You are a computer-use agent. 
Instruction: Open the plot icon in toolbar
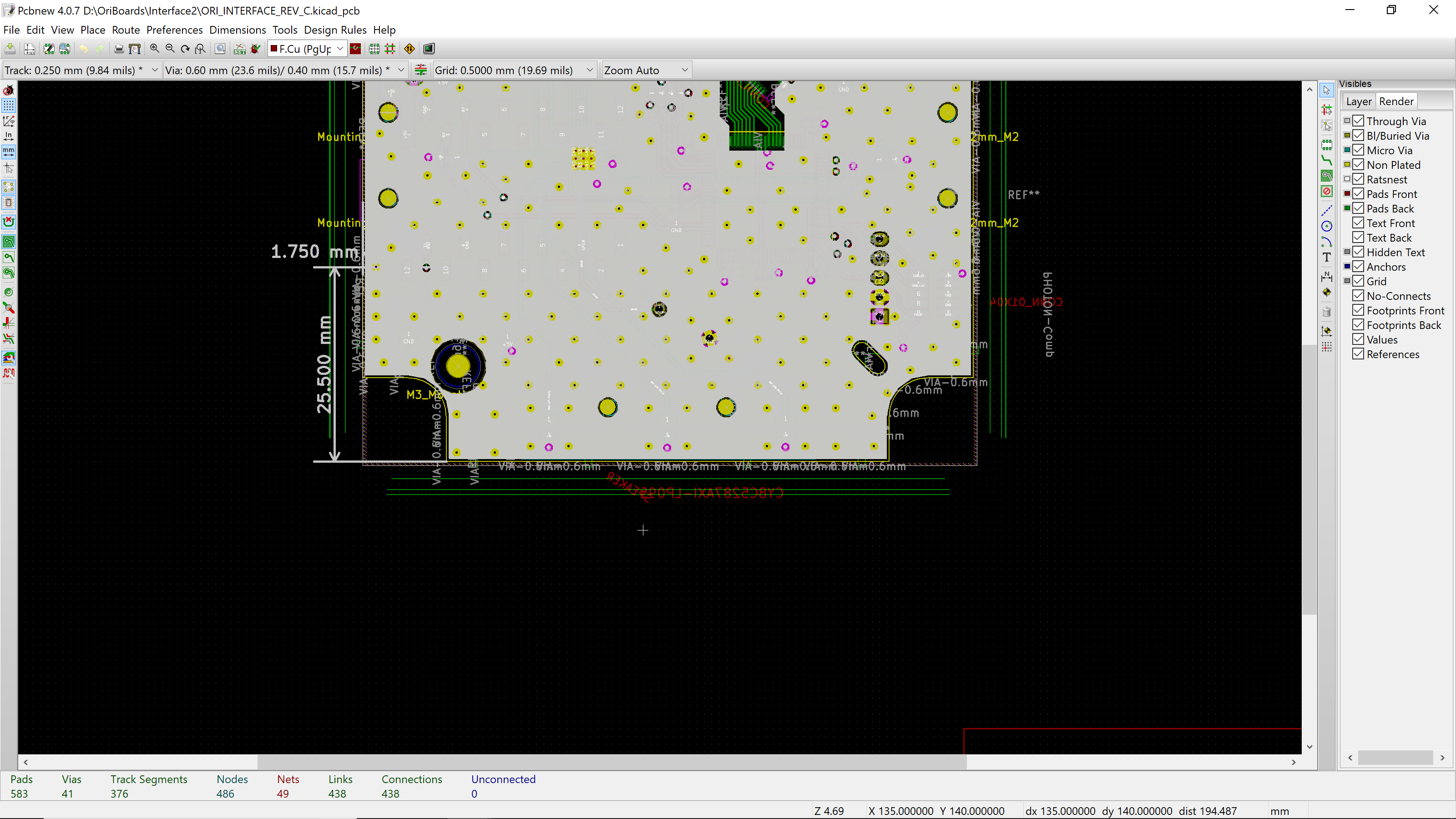click(x=135, y=49)
